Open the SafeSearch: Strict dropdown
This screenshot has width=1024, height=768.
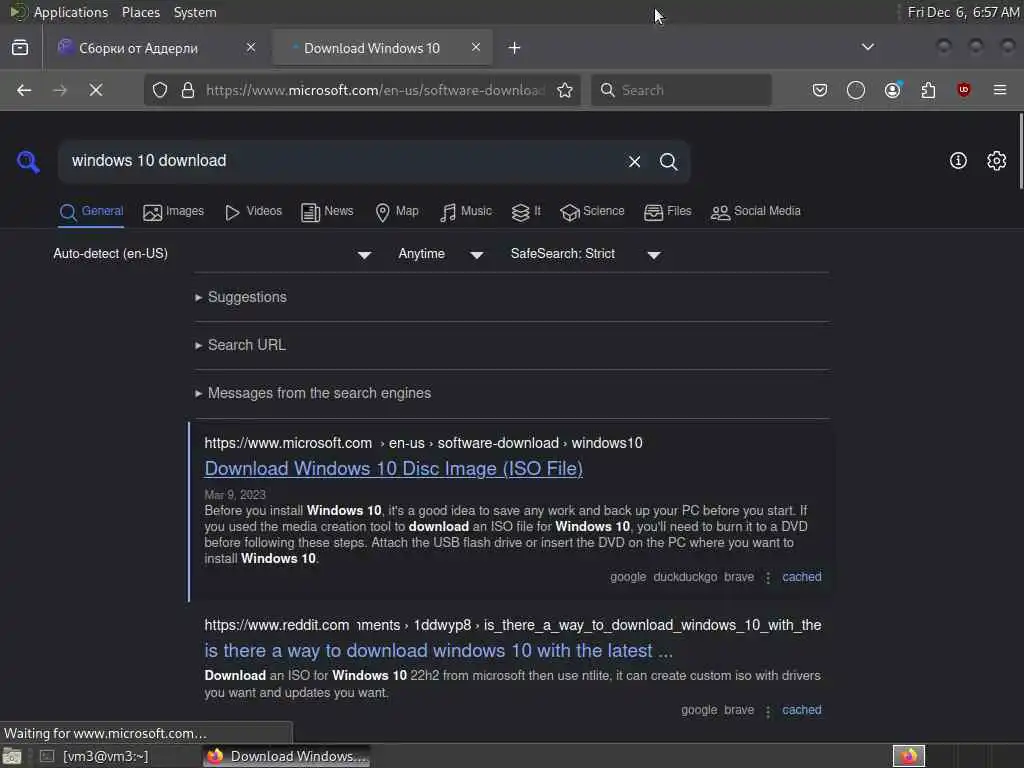click(x=586, y=254)
